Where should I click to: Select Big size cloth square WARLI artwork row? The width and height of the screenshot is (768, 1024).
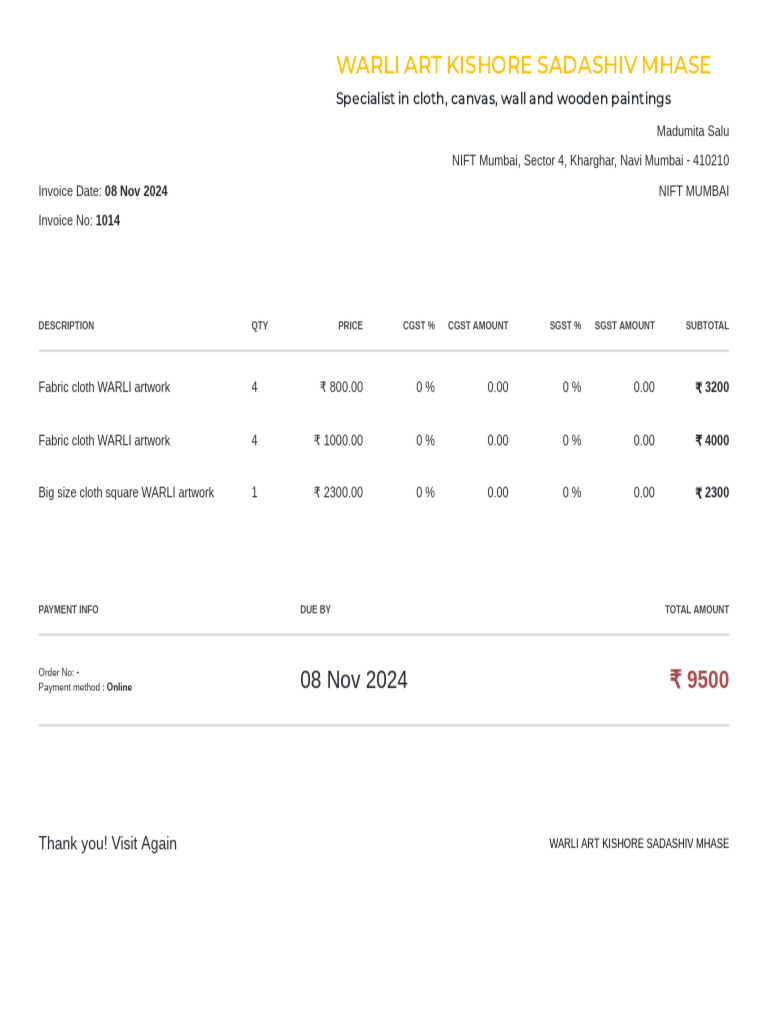click(126, 492)
